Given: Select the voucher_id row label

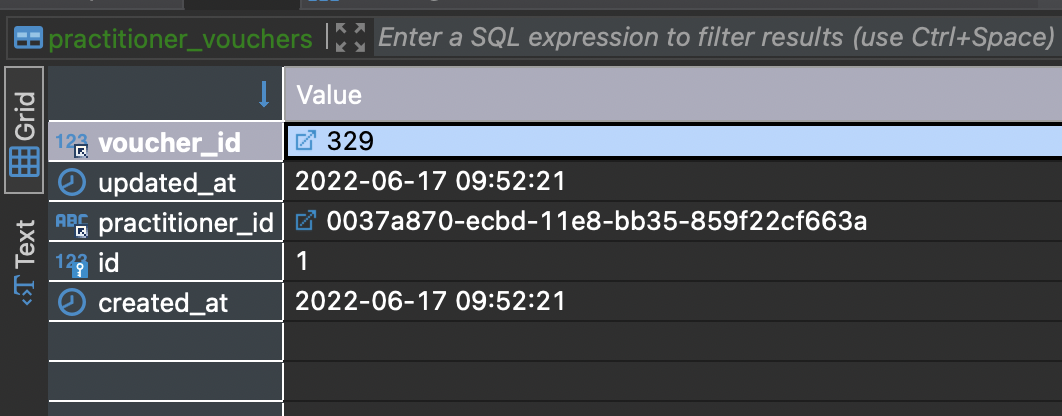Looking at the screenshot, I should point(169,142).
